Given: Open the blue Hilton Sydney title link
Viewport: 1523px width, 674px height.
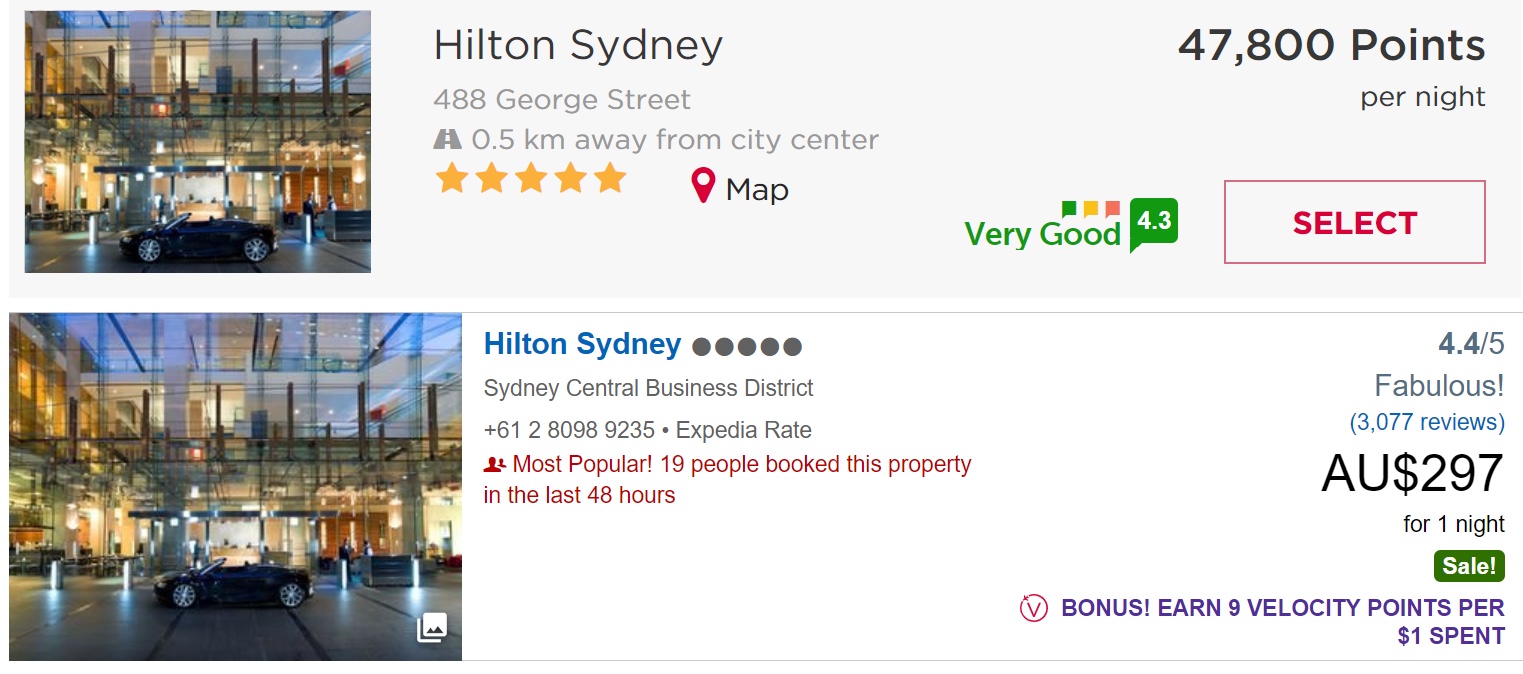Looking at the screenshot, I should click(x=582, y=344).
